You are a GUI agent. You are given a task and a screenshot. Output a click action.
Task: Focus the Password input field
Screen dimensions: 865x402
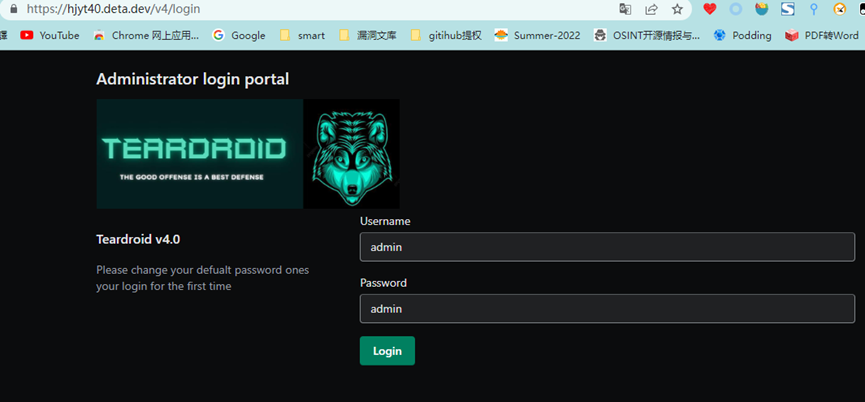607,309
